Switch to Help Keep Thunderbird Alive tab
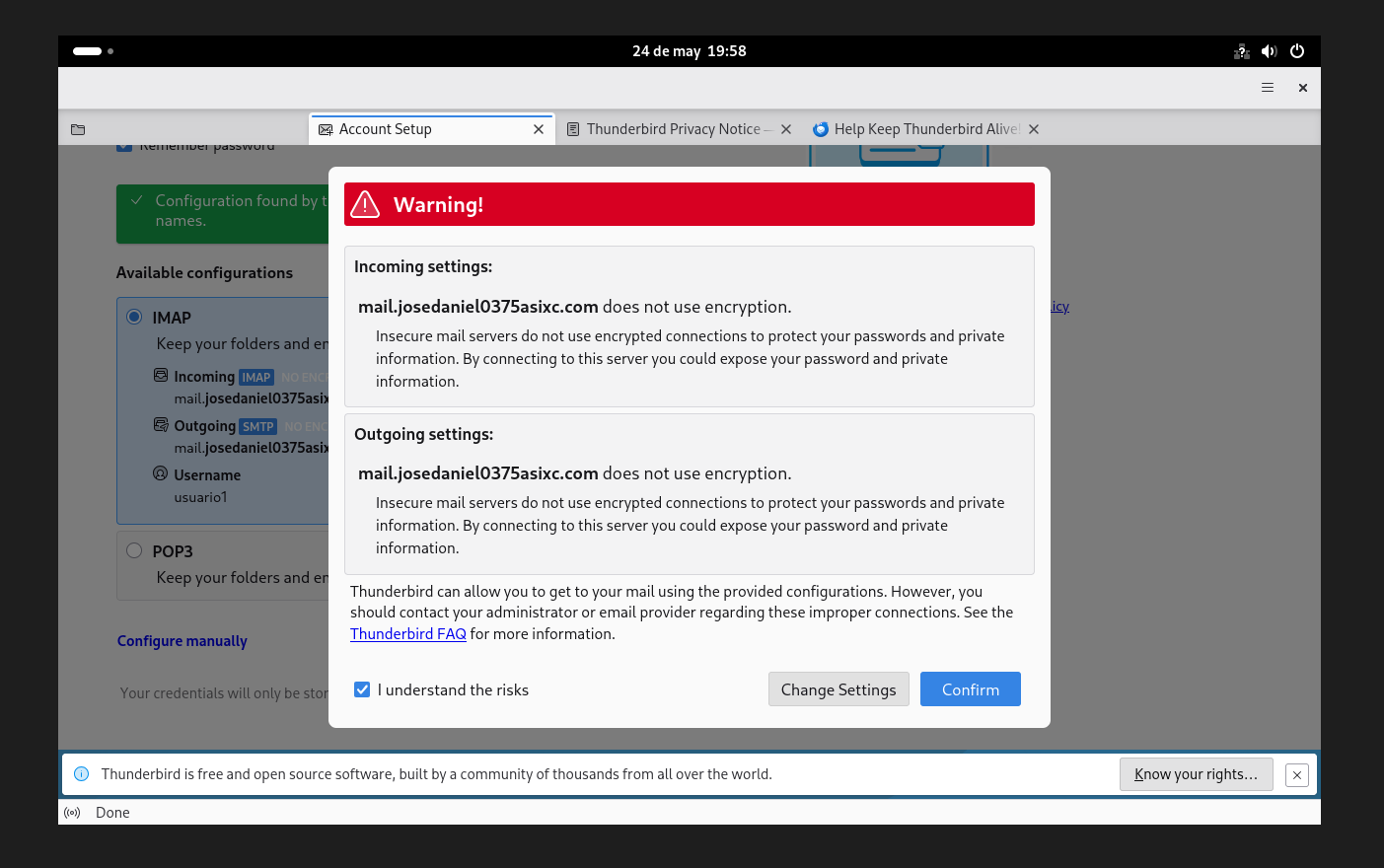1384x868 pixels. pyautogui.click(x=926, y=129)
